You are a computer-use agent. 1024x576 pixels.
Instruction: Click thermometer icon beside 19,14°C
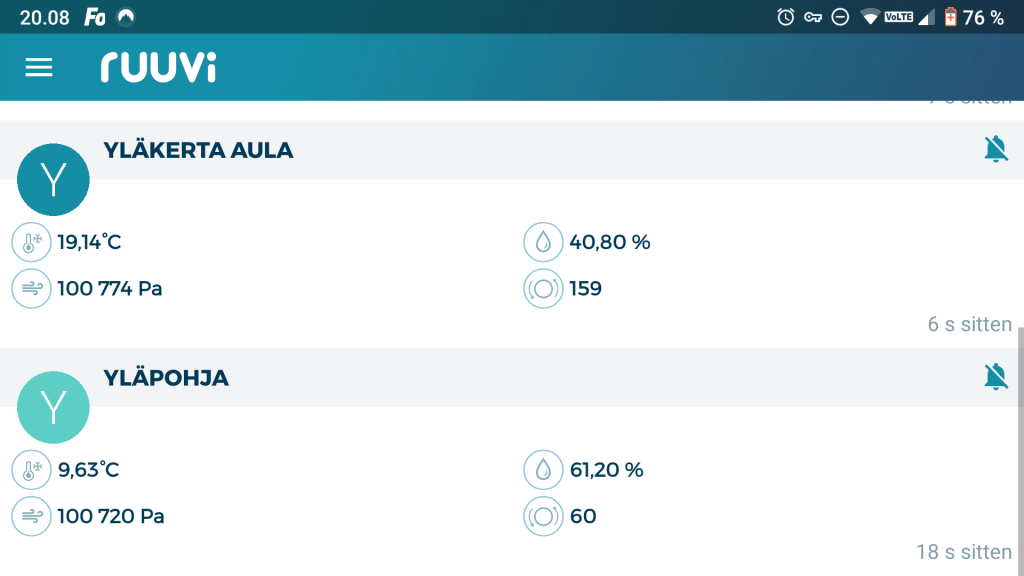31,242
